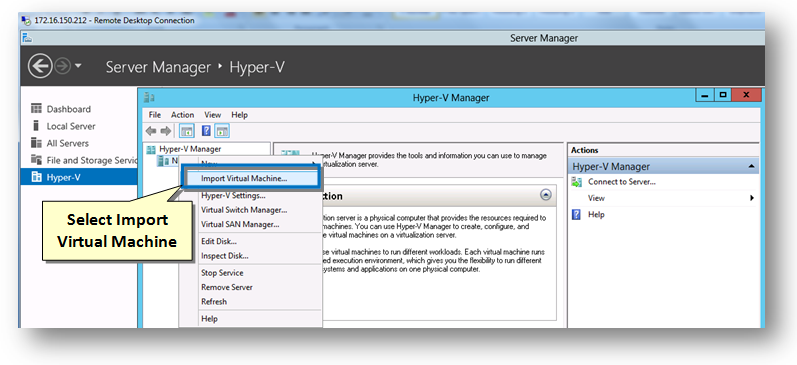This screenshot has height=365, width=797.
Task: Collapse Hyper-V Manager actions group arrow
Action: (x=752, y=166)
